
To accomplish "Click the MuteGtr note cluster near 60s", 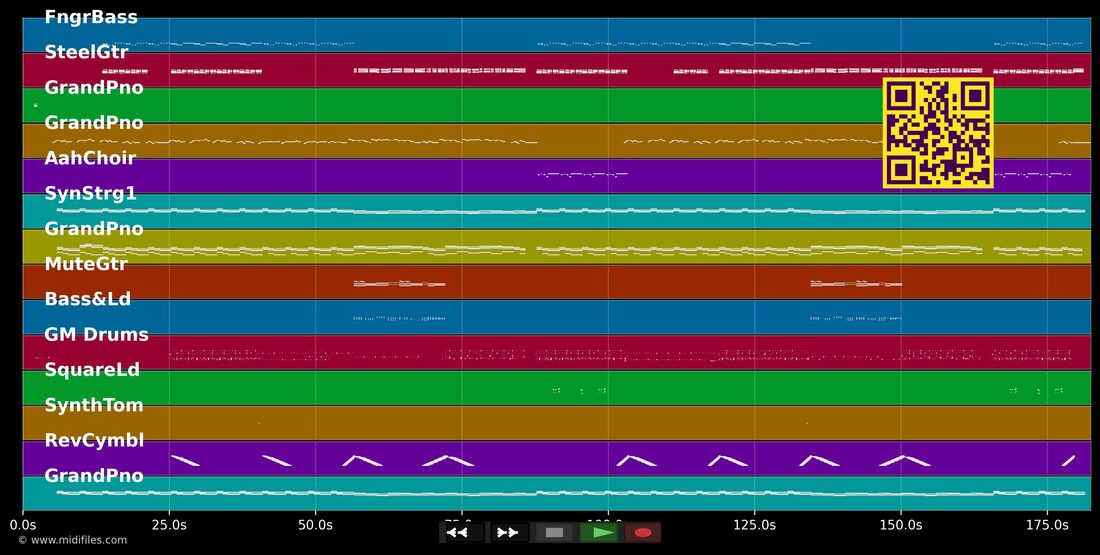I will [399, 283].
